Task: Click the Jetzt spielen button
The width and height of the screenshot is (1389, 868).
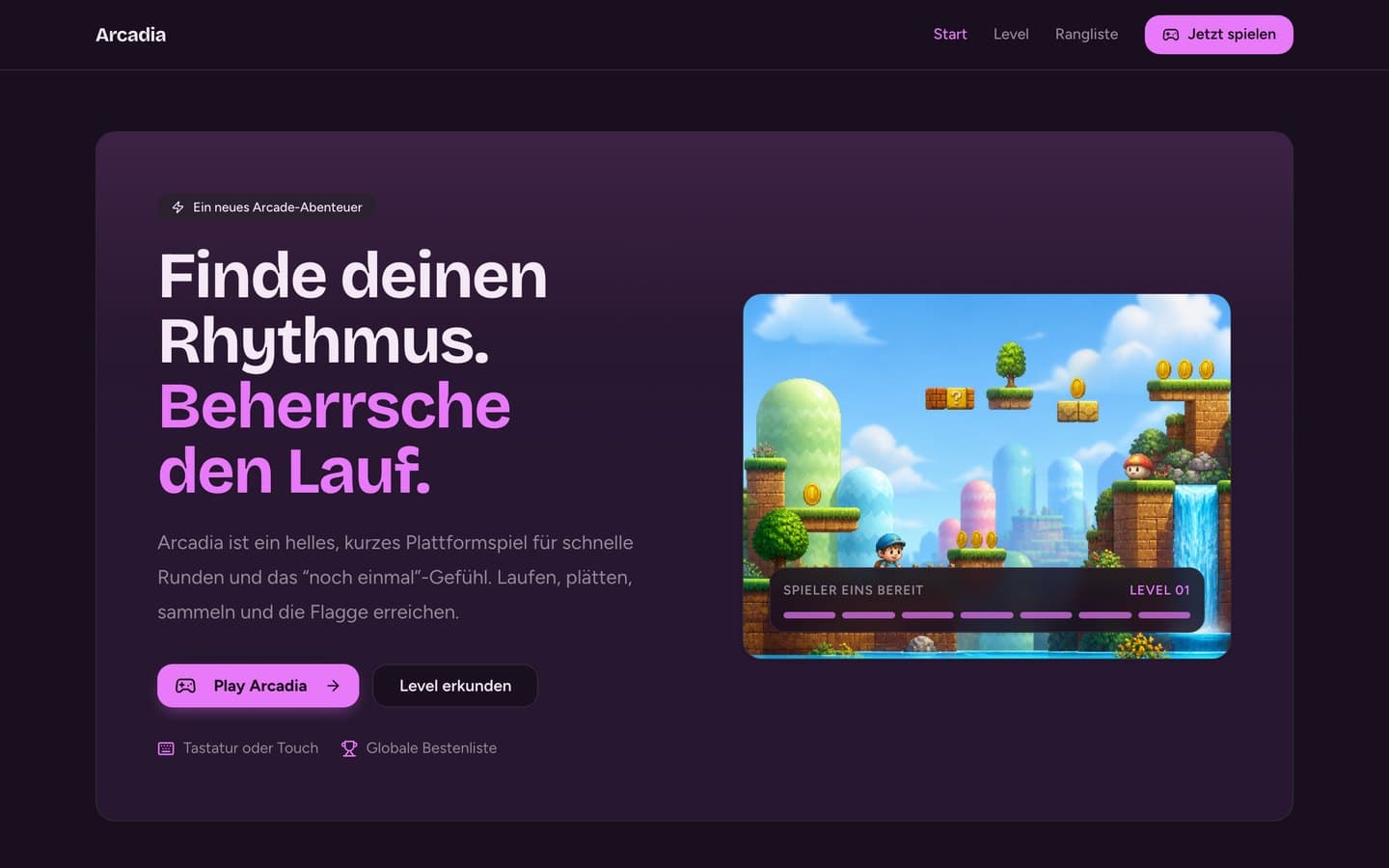Action: click(x=1219, y=35)
